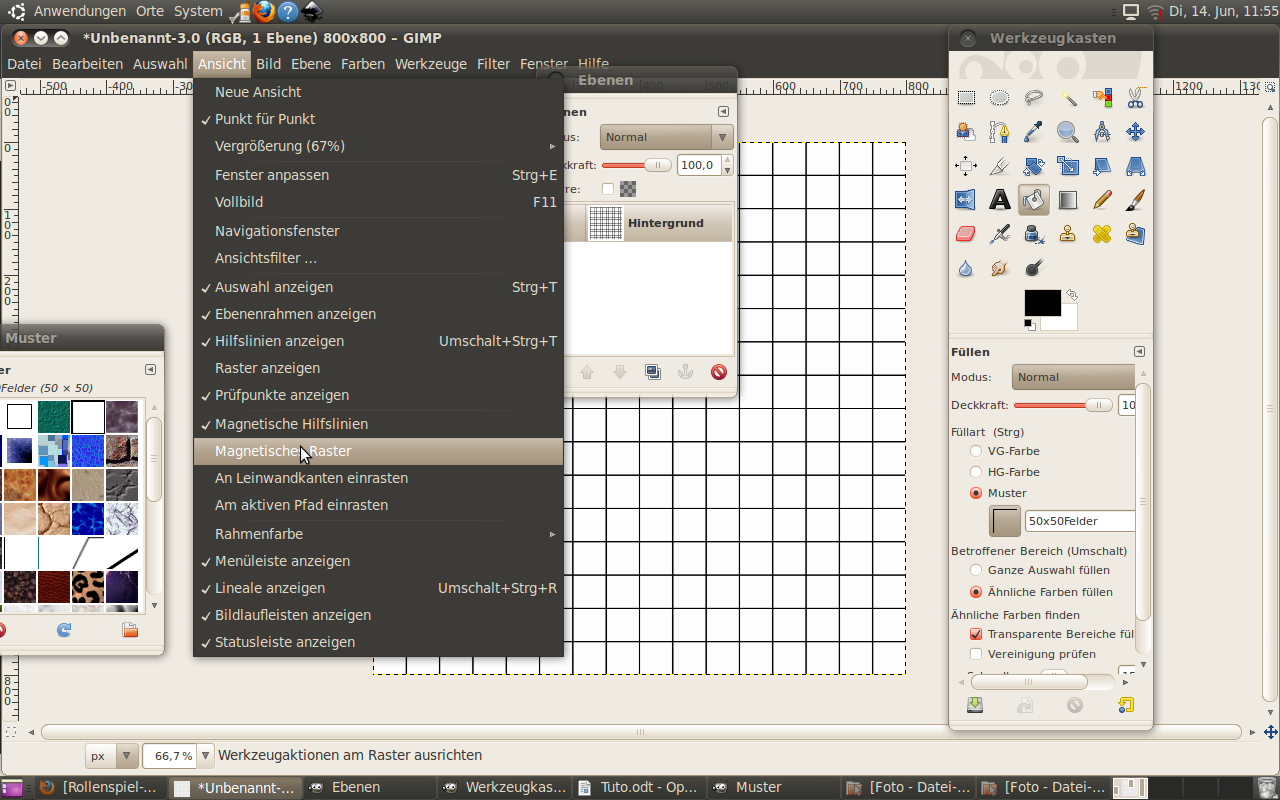
Task: Open the Werkzeuge menu
Action: click(431, 64)
